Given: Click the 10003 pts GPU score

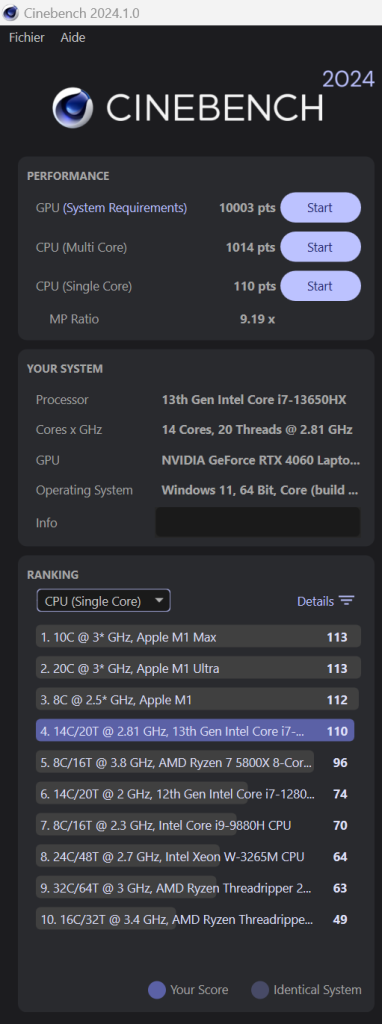Looking at the screenshot, I should point(247,208).
